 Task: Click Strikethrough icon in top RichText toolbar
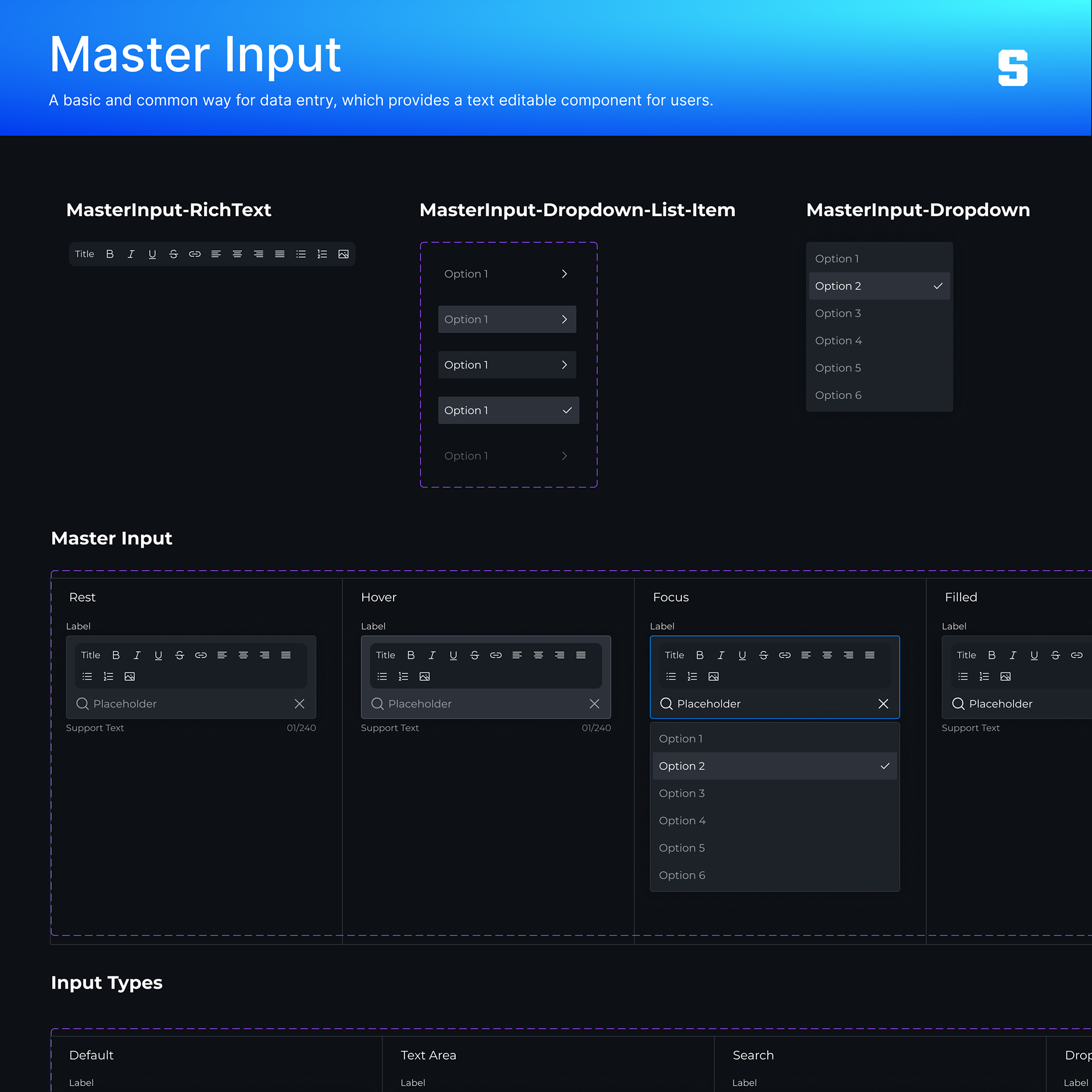(x=173, y=254)
